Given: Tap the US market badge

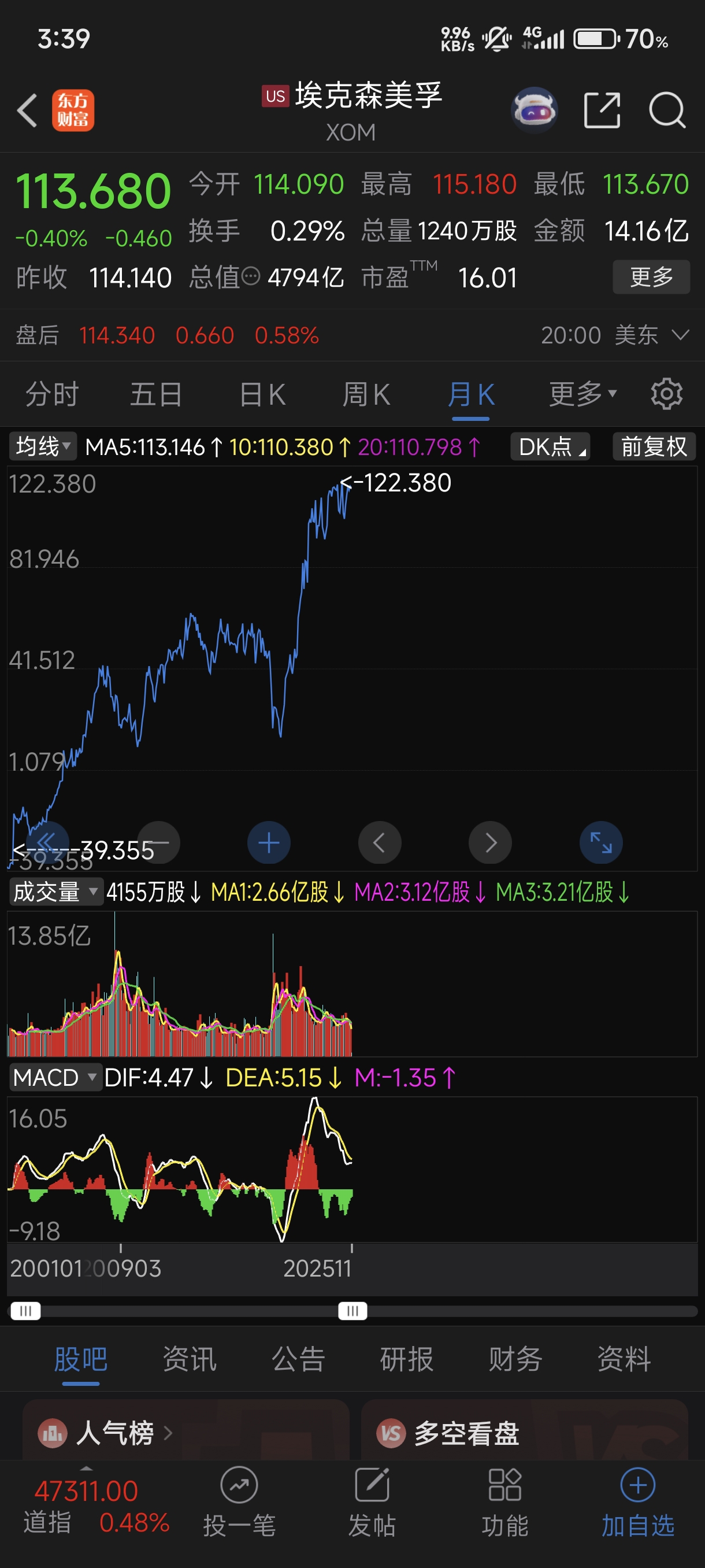Looking at the screenshot, I should (275, 96).
